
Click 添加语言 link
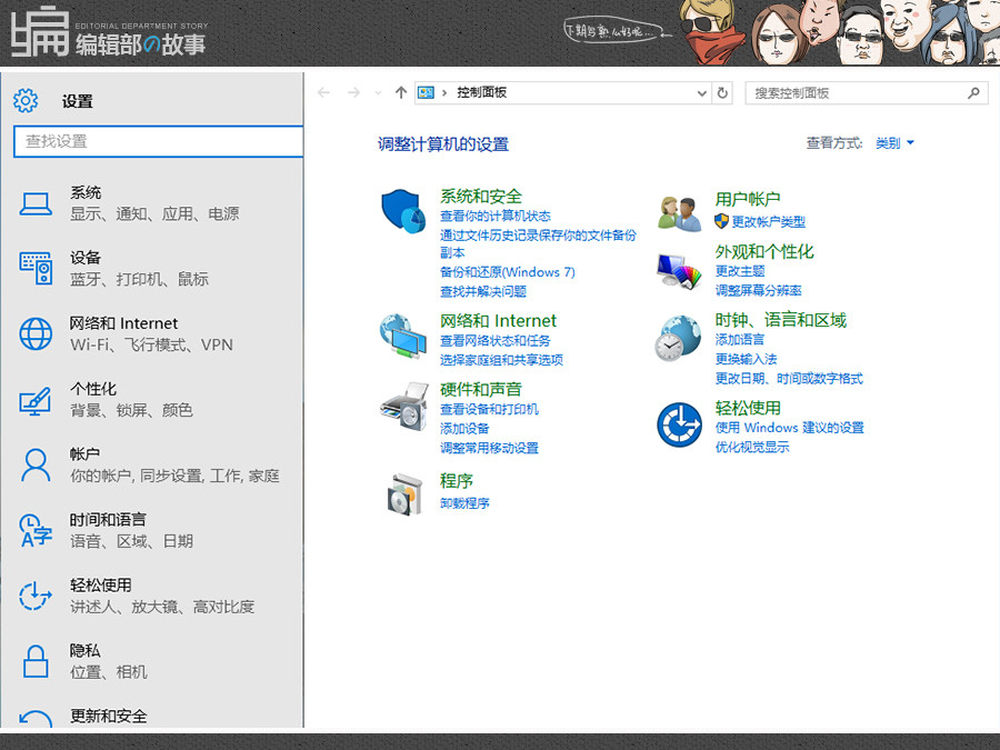pyautogui.click(x=740, y=339)
